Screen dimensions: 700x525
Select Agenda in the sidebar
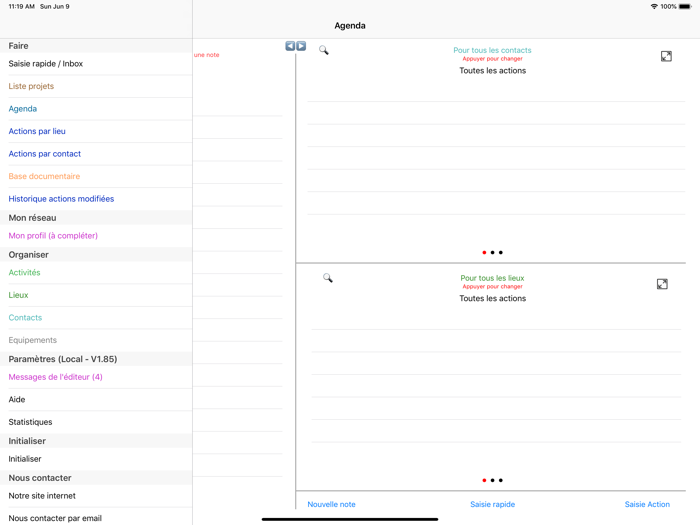pos(96,109)
